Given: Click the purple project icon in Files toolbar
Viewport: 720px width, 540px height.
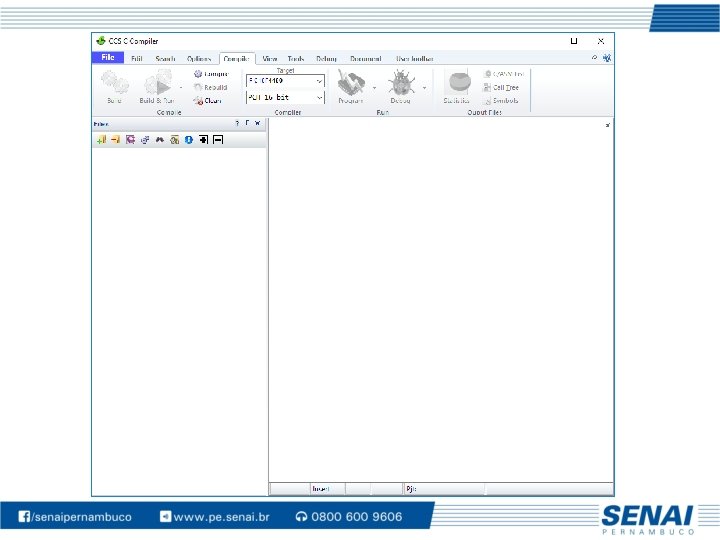Looking at the screenshot, I should pos(130,140).
